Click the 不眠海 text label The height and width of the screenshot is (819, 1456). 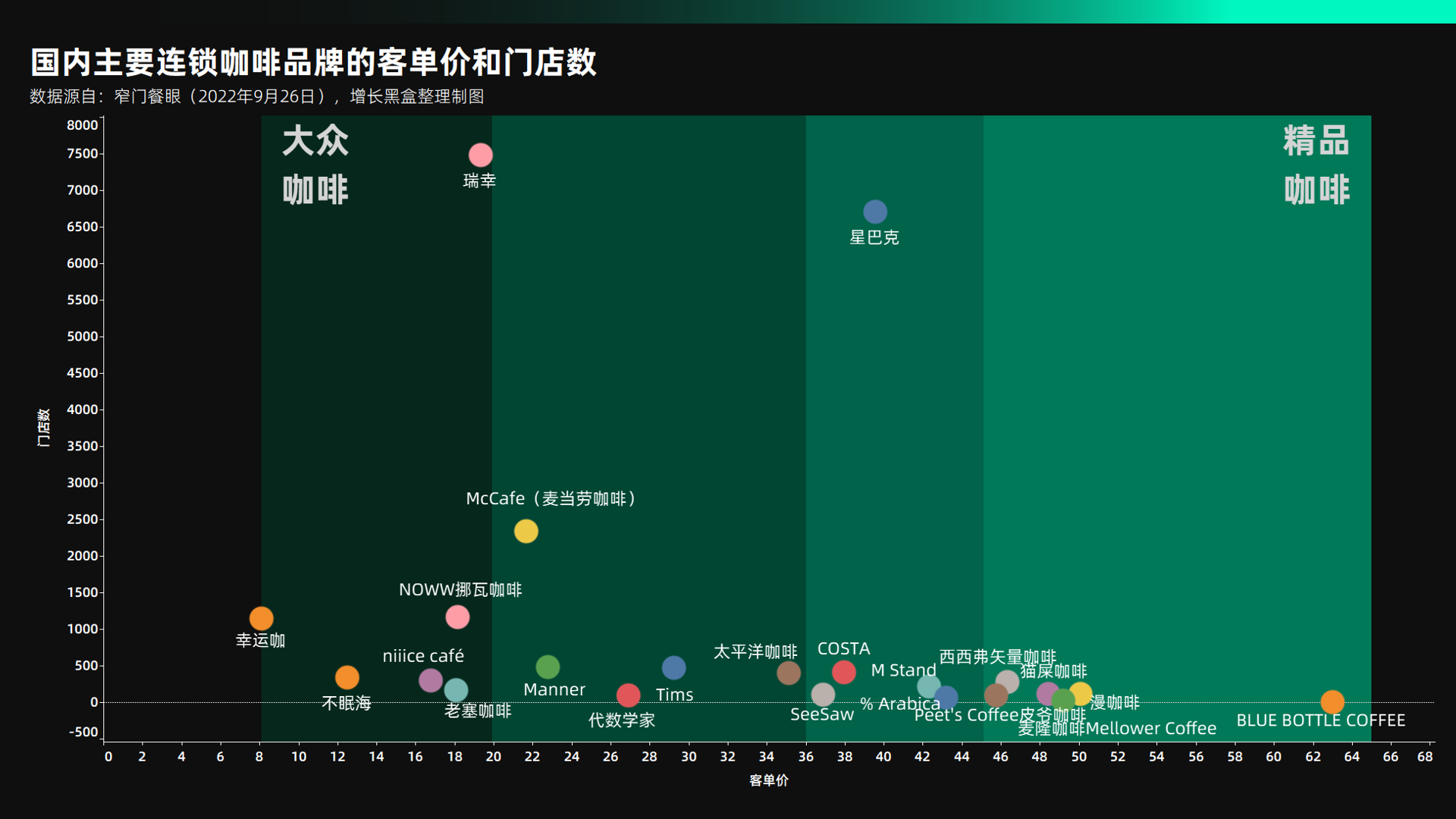point(347,703)
